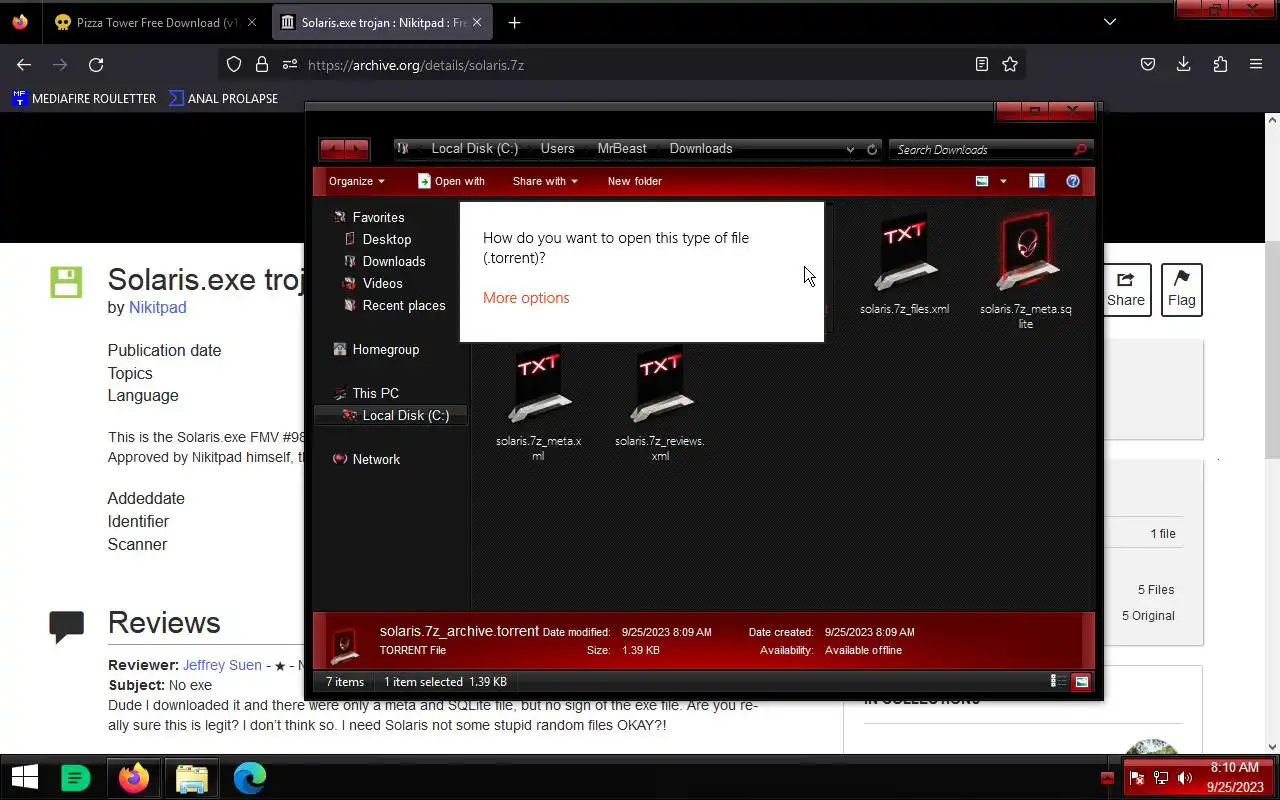
Task: Click the Firefox URL address field
Action: [635, 65]
